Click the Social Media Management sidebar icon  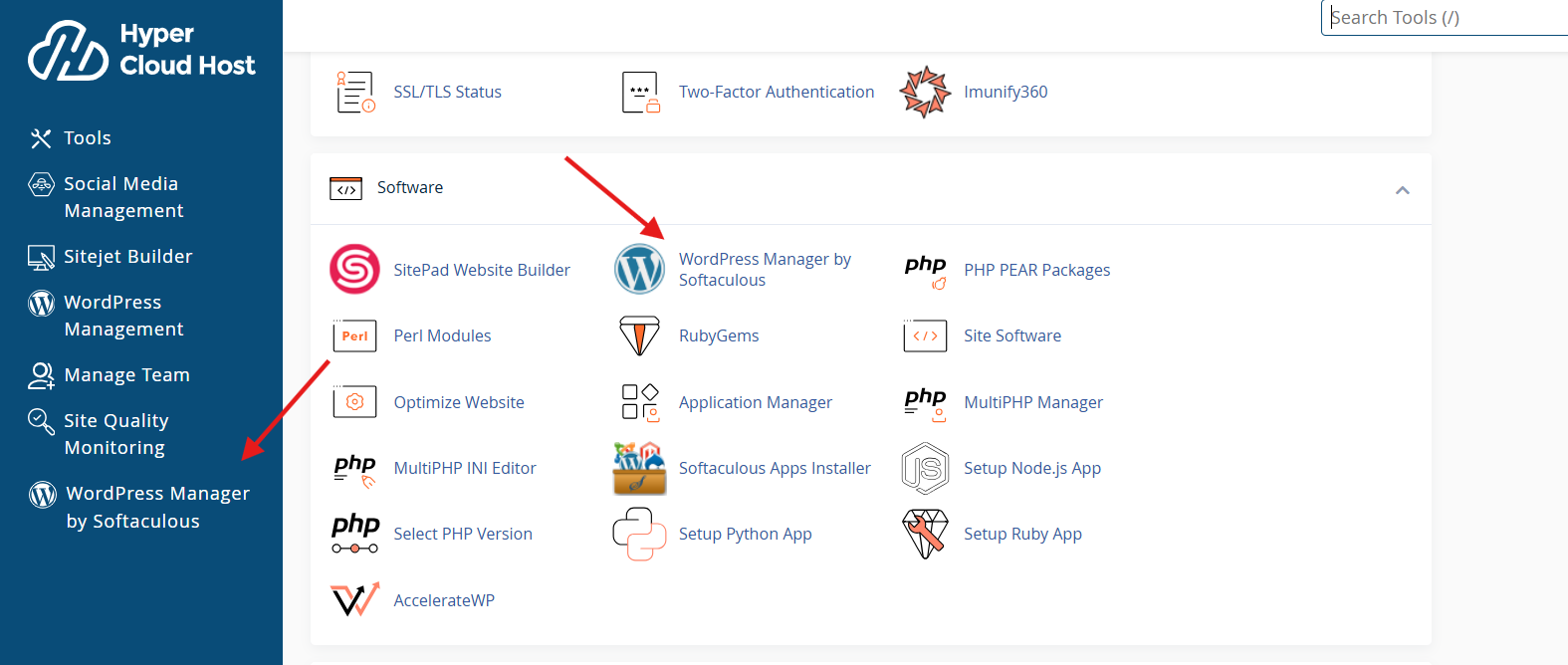click(x=41, y=184)
